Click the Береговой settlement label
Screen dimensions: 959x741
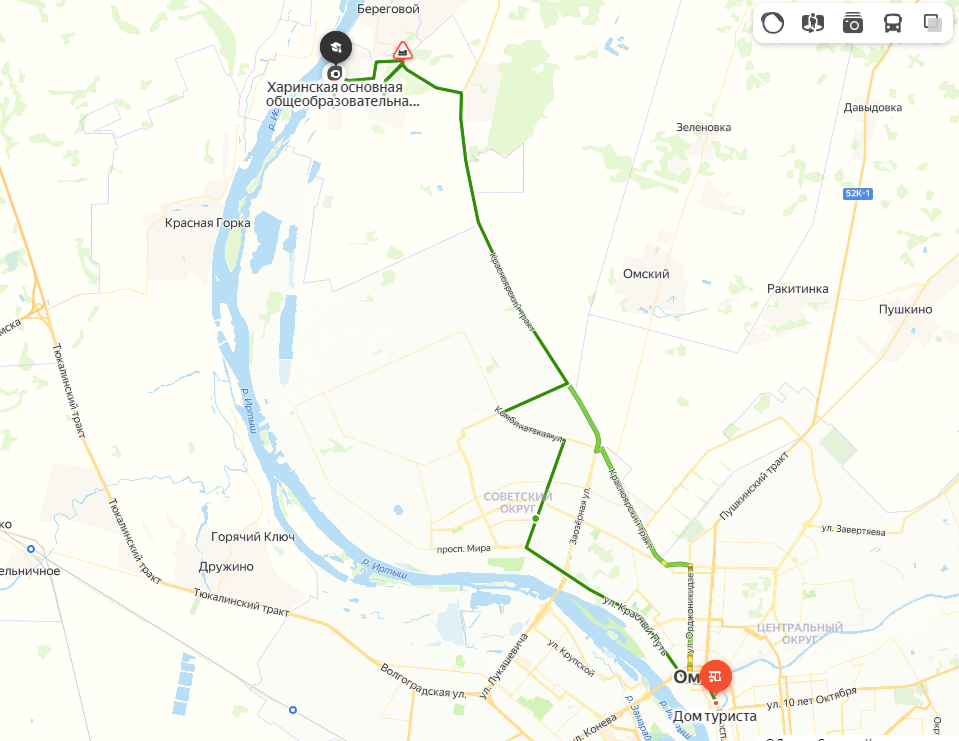tap(388, 9)
